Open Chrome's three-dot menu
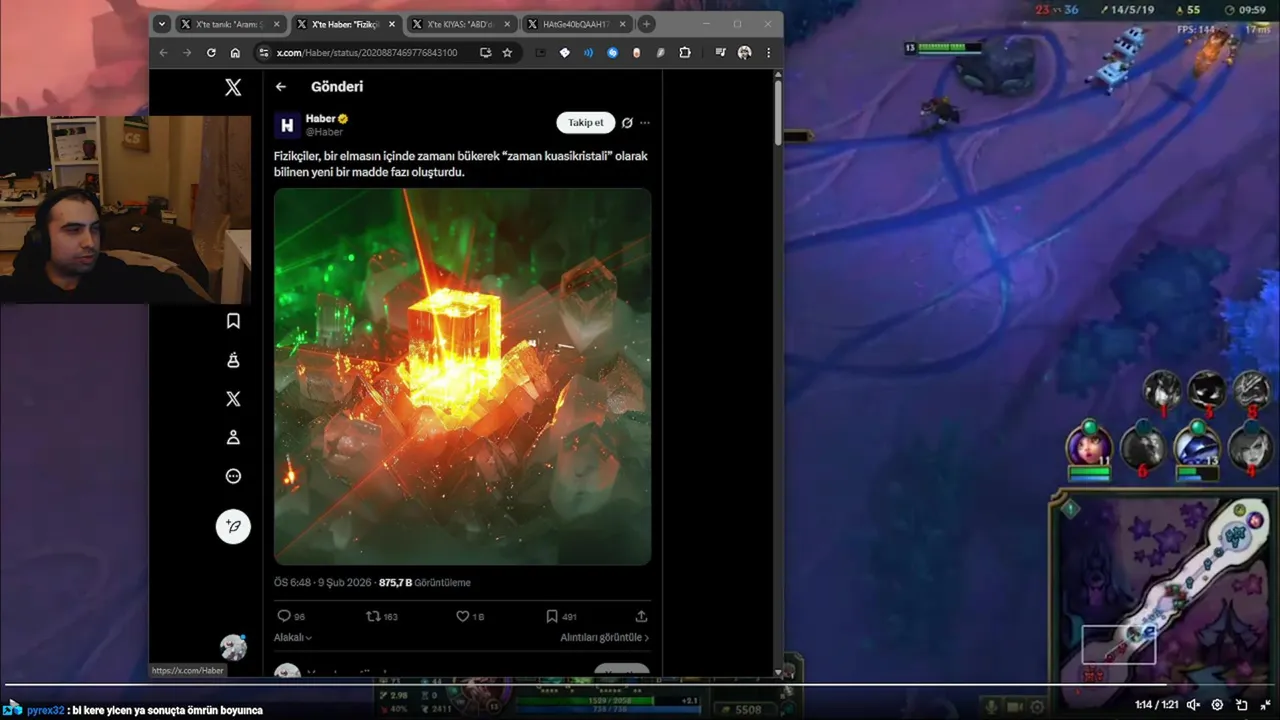This screenshot has width=1280, height=720. point(768,53)
